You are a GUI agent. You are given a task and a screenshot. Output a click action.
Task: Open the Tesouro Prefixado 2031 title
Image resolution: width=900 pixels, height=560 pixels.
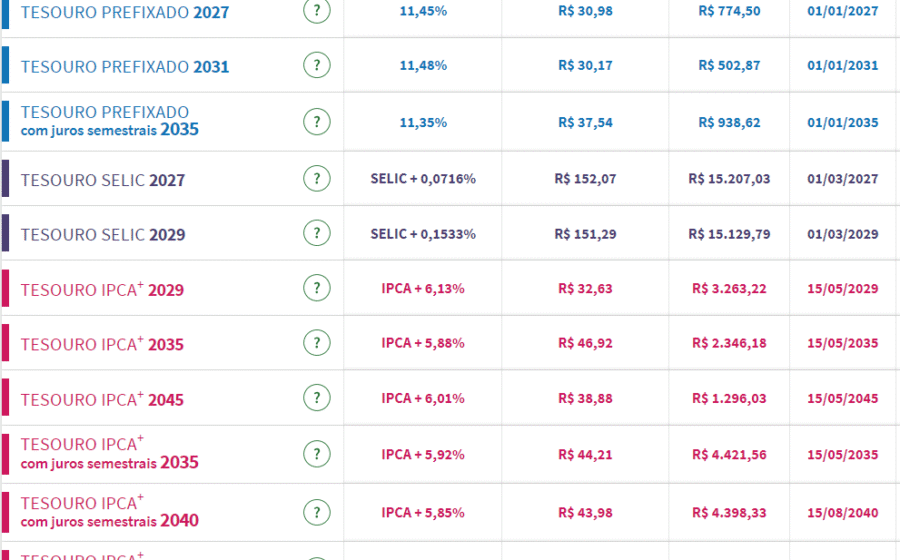(125, 67)
